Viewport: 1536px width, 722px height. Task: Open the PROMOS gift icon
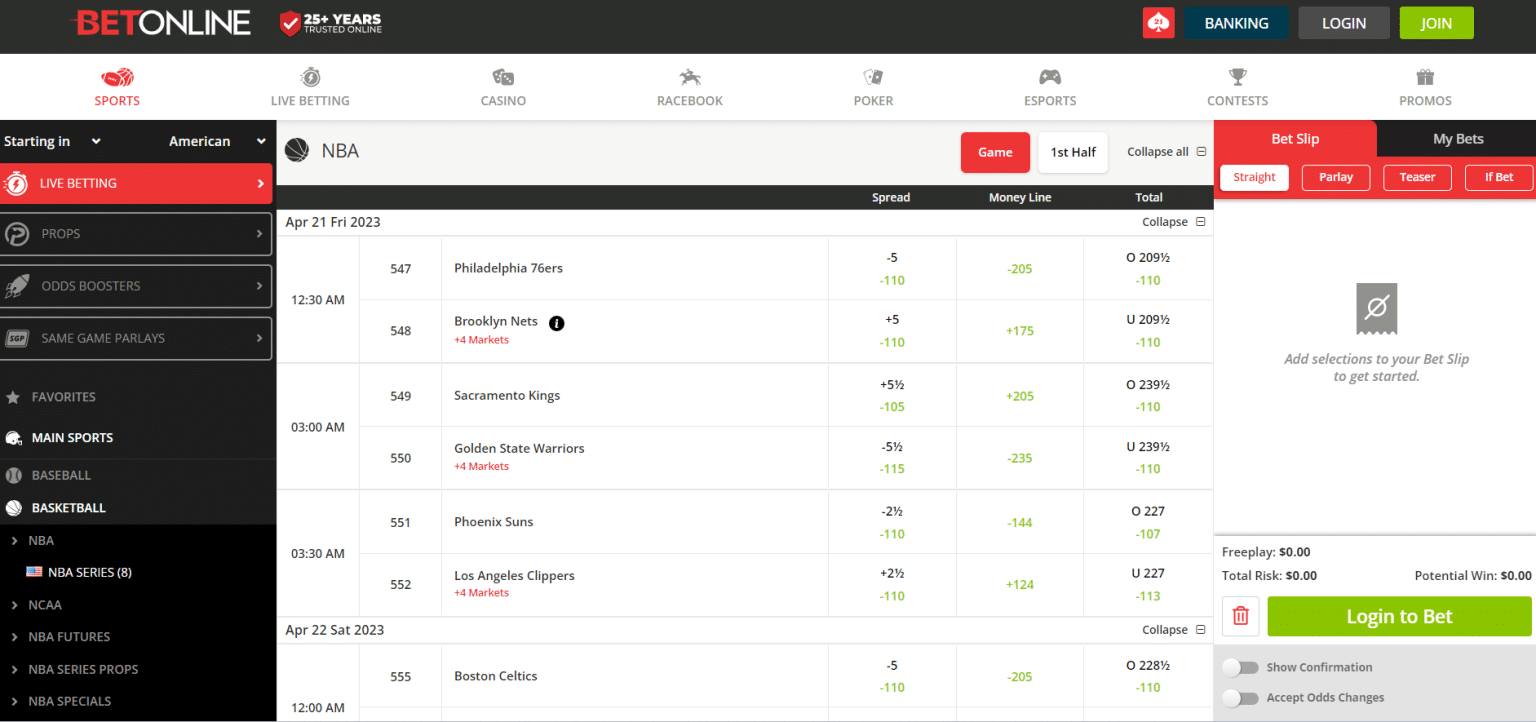click(x=1424, y=77)
